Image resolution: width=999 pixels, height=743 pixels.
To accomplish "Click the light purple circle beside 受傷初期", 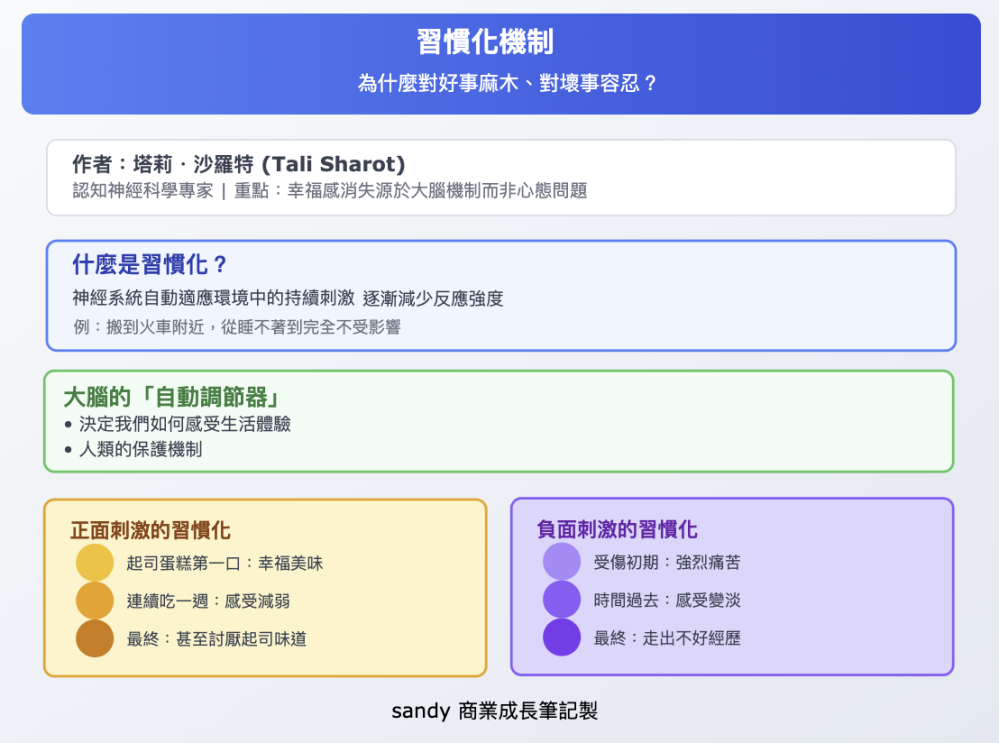I will coord(562,561).
